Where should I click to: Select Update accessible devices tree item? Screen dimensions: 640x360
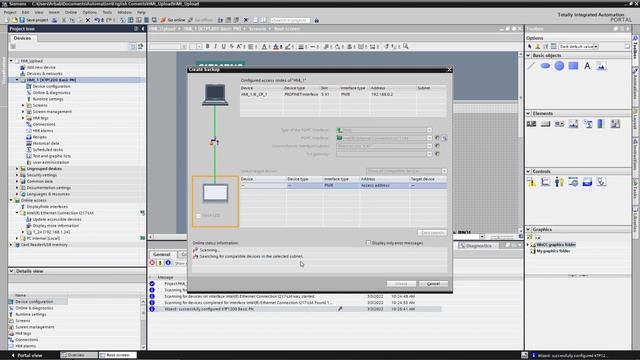[x=57, y=220]
